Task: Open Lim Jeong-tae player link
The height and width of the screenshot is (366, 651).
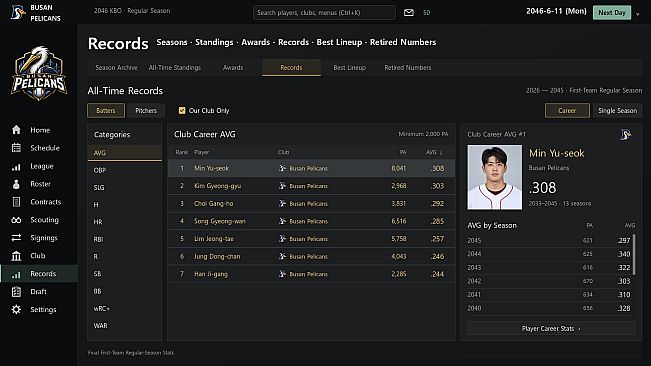Action: tap(214, 239)
